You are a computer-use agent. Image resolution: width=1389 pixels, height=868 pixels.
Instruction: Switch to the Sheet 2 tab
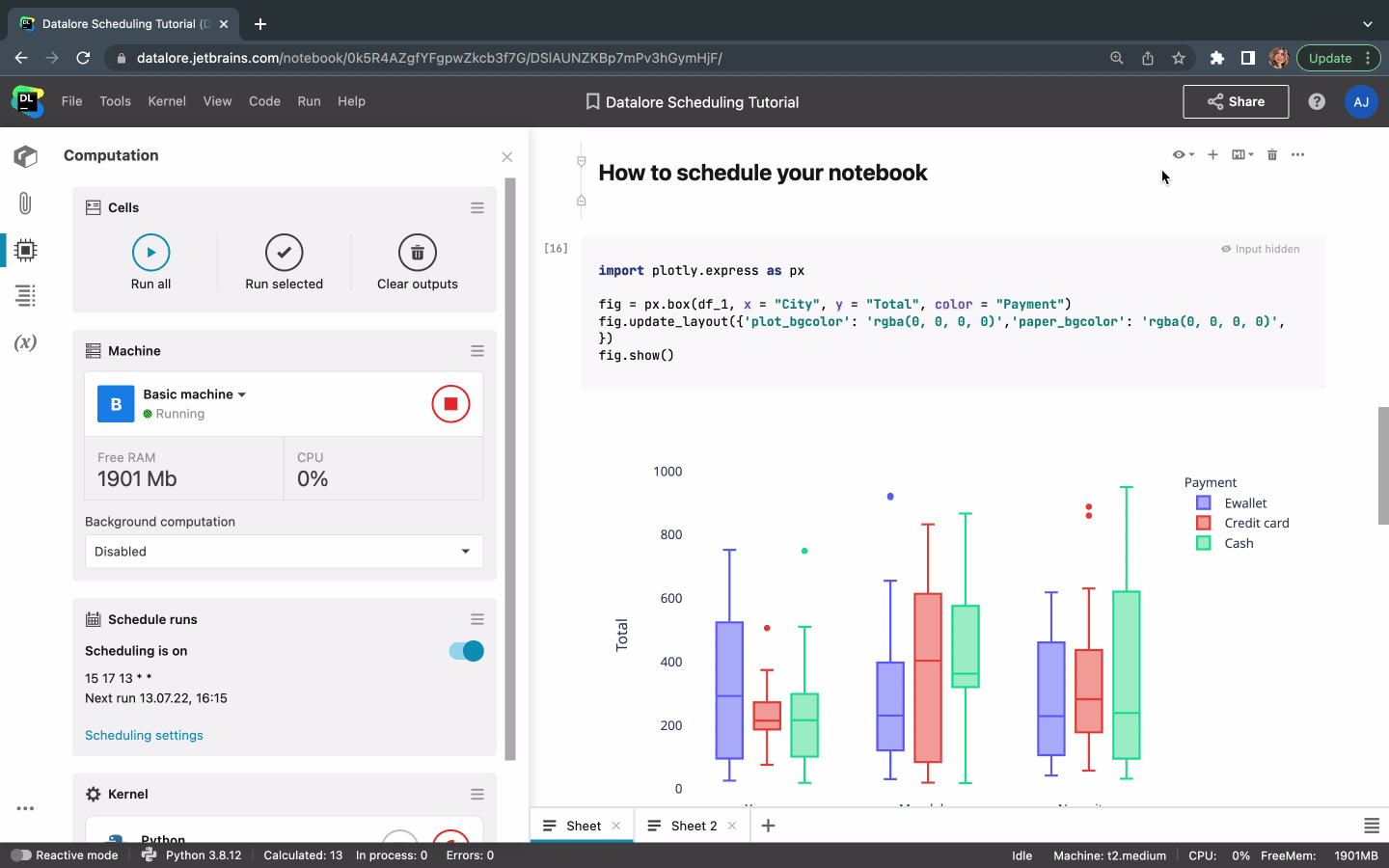coord(694,826)
